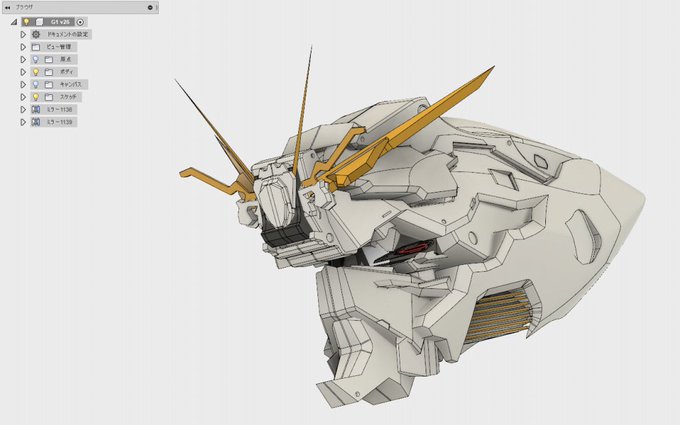Screen dimensions: 680x425
Task: Click the スケッチ folder icon
Action: tap(49, 97)
